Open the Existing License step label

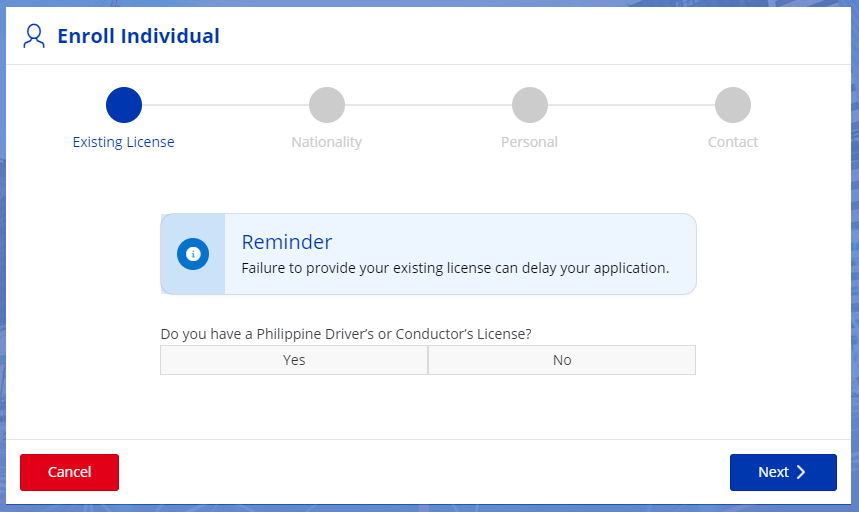pos(124,142)
